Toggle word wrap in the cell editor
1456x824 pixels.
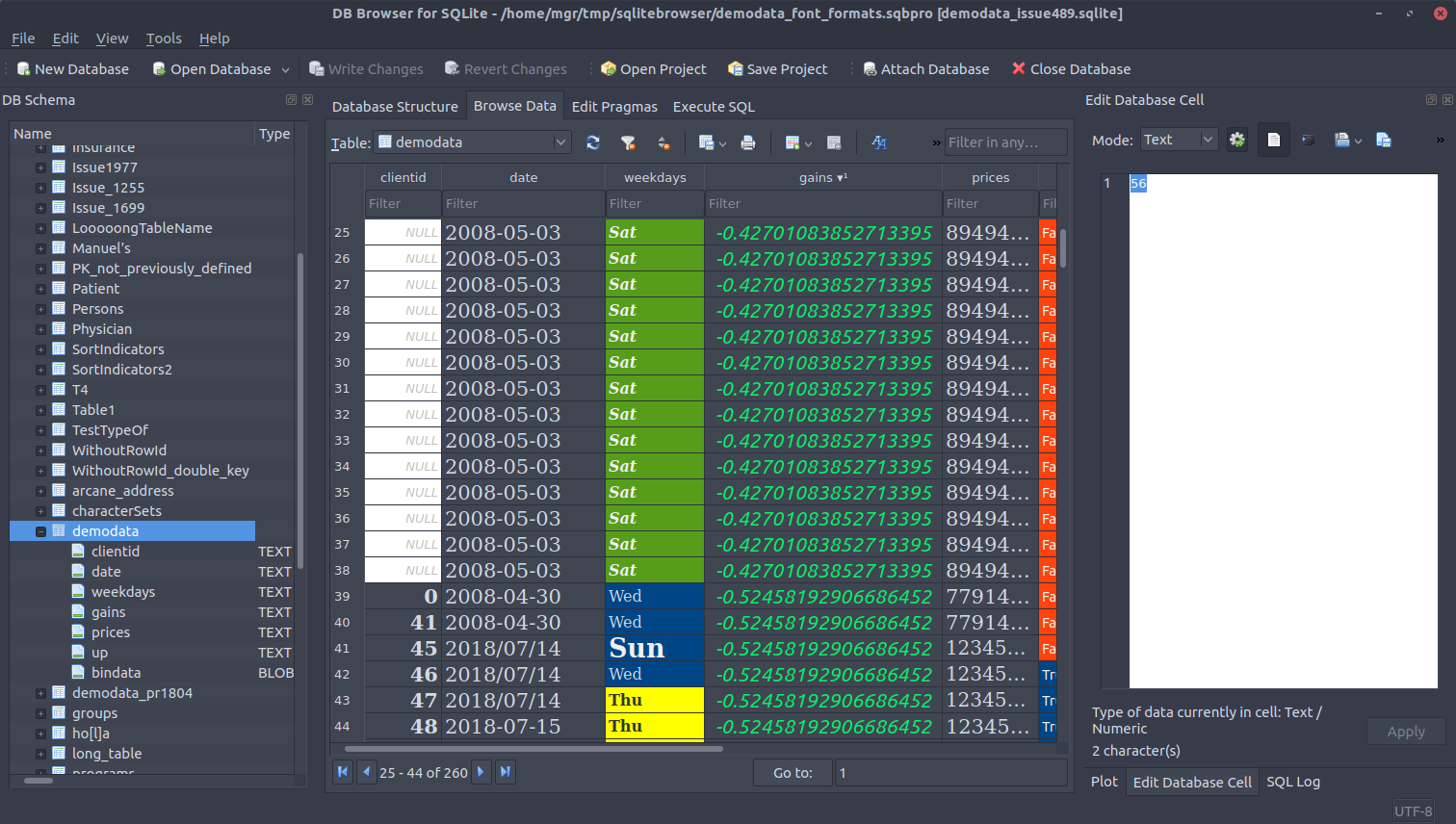(x=1309, y=140)
